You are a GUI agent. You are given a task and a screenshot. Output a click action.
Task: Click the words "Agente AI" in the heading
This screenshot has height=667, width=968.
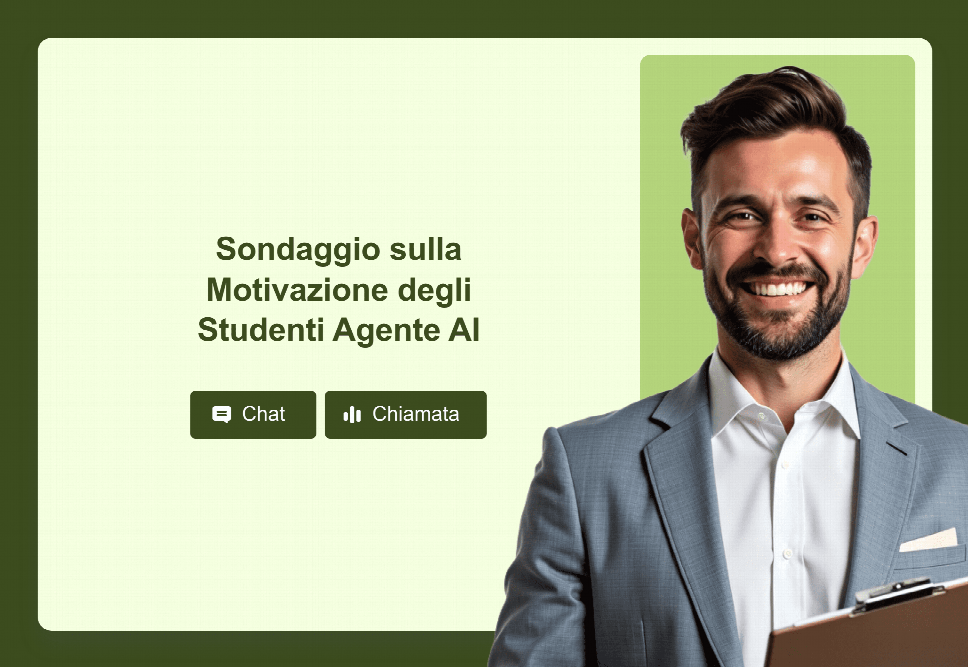click(x=406, y=329)
